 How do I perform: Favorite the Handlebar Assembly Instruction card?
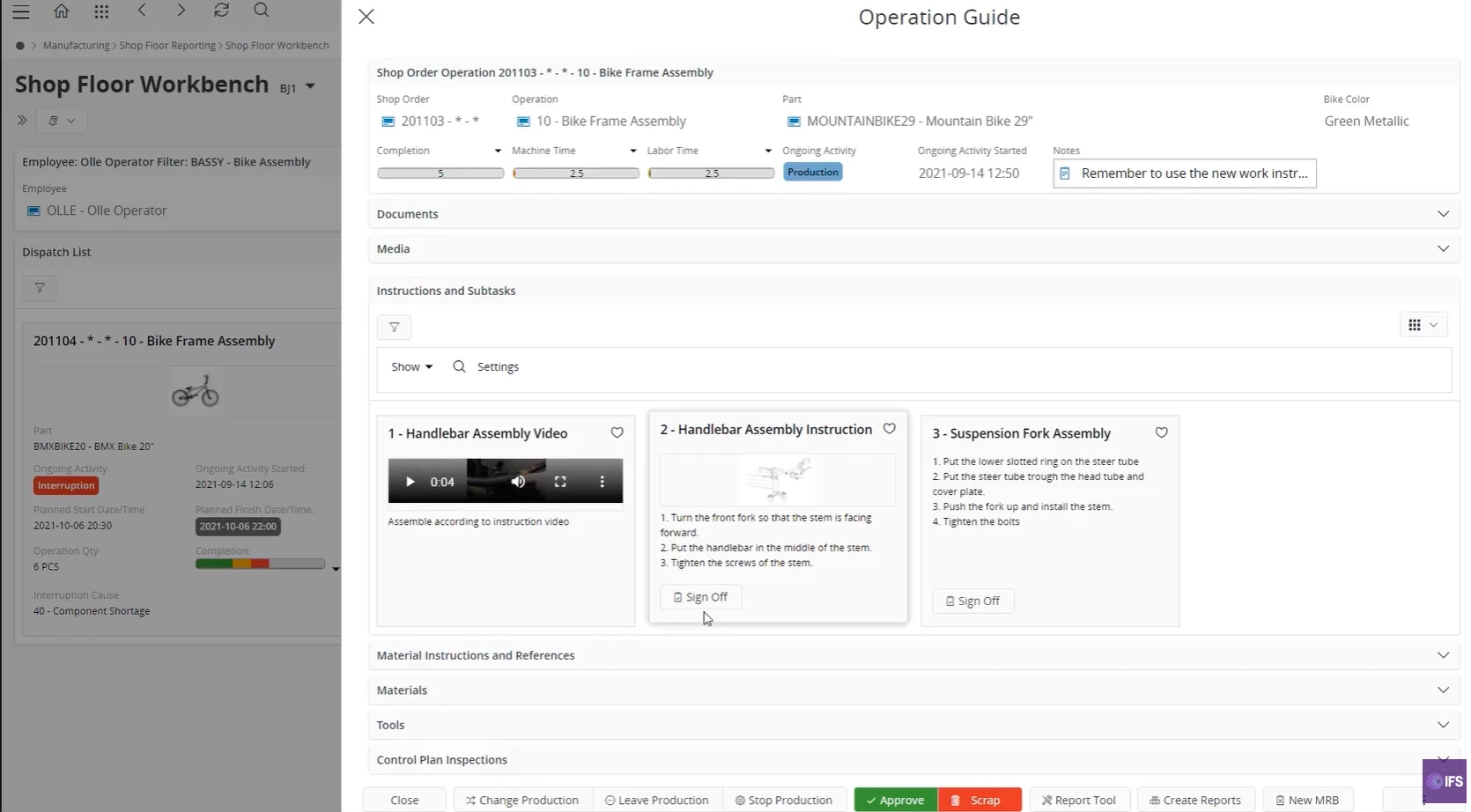pyautogui.click(x=889, y=429)
